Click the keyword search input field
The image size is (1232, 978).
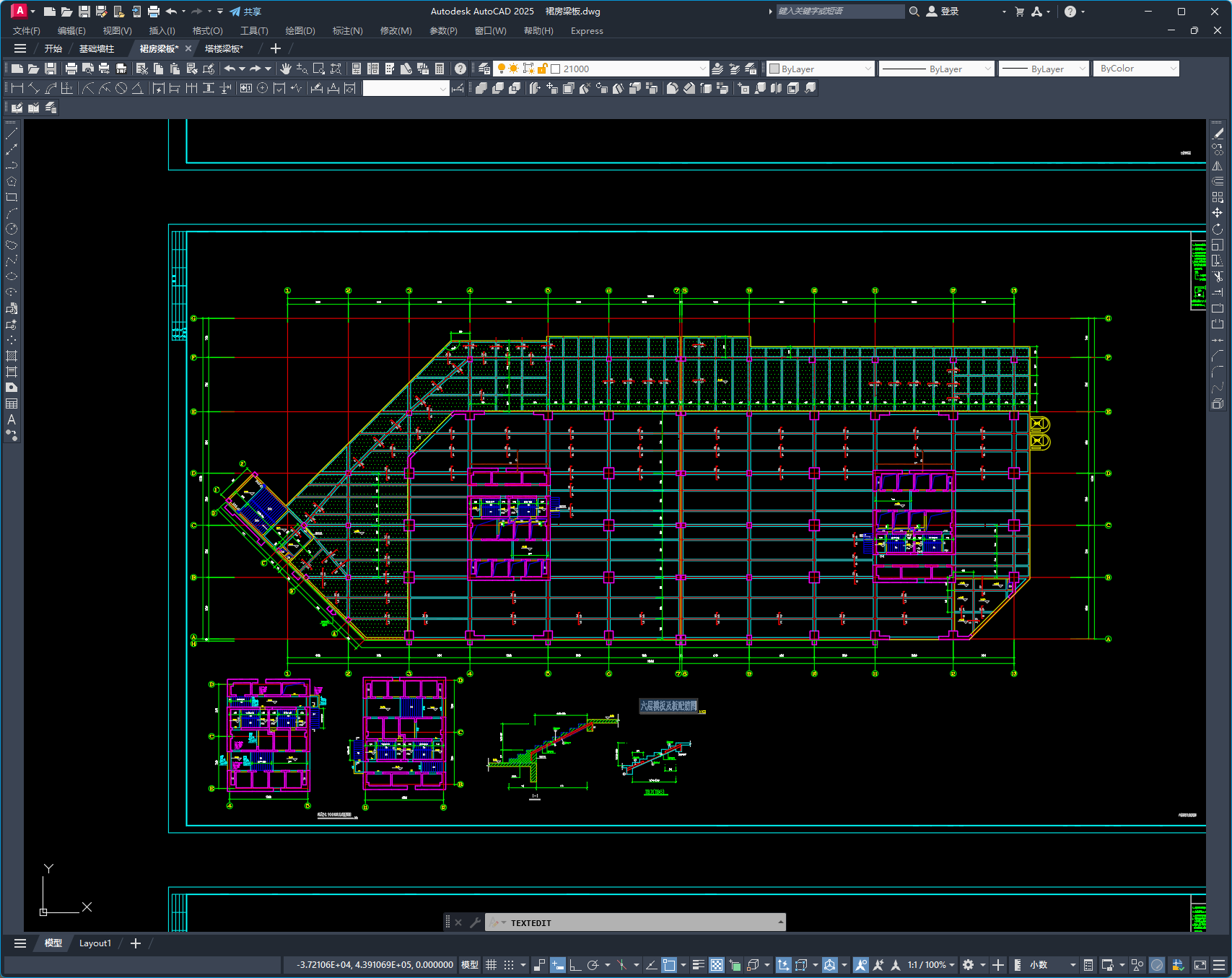pyautogui.click(x=839, y=12)
